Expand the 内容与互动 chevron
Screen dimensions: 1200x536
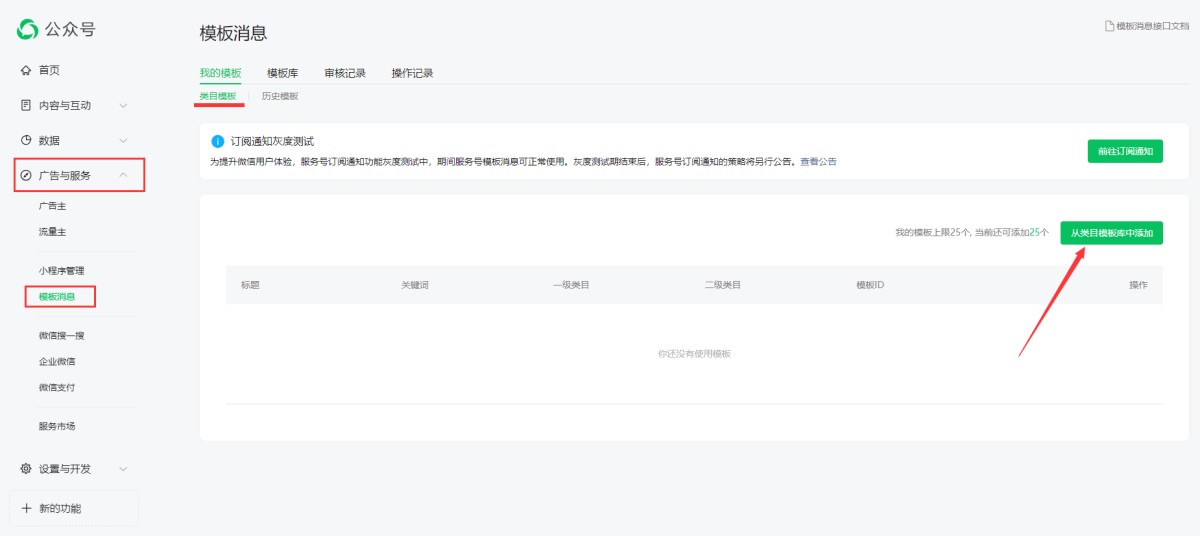coord(123,105)
